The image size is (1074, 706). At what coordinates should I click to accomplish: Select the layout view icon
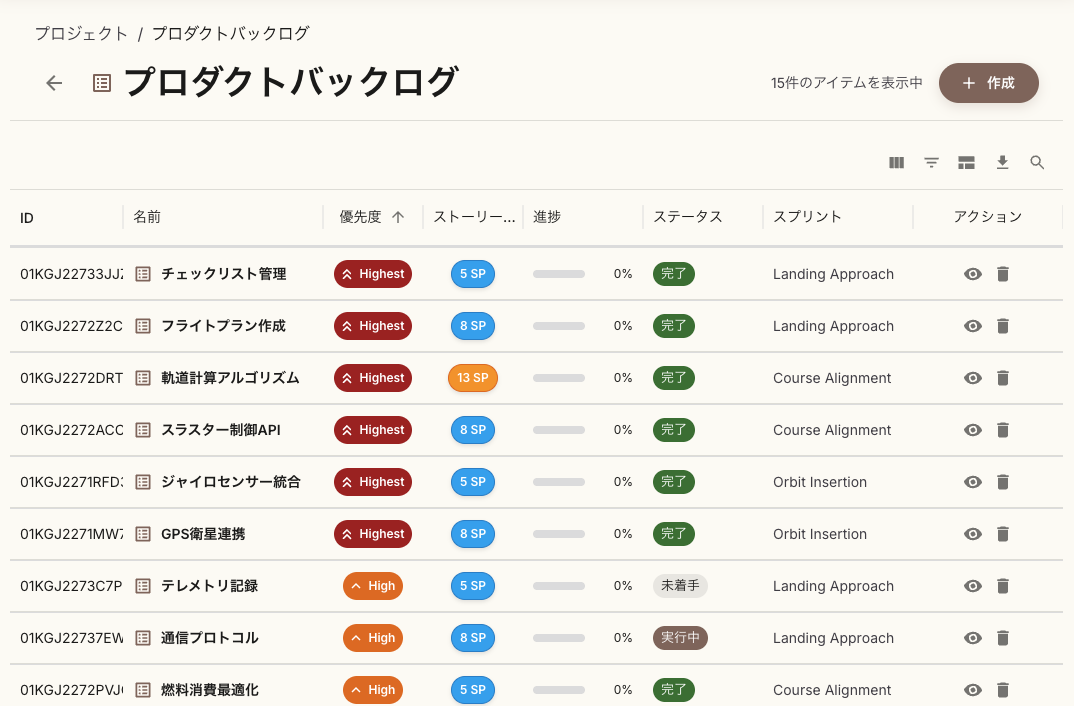(966, 162)
